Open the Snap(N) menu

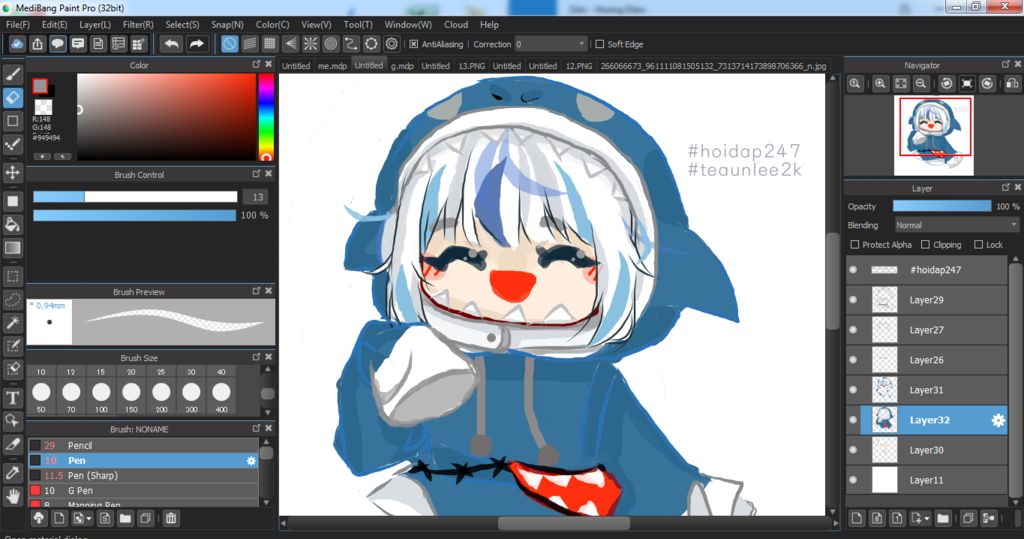point(227,24)
